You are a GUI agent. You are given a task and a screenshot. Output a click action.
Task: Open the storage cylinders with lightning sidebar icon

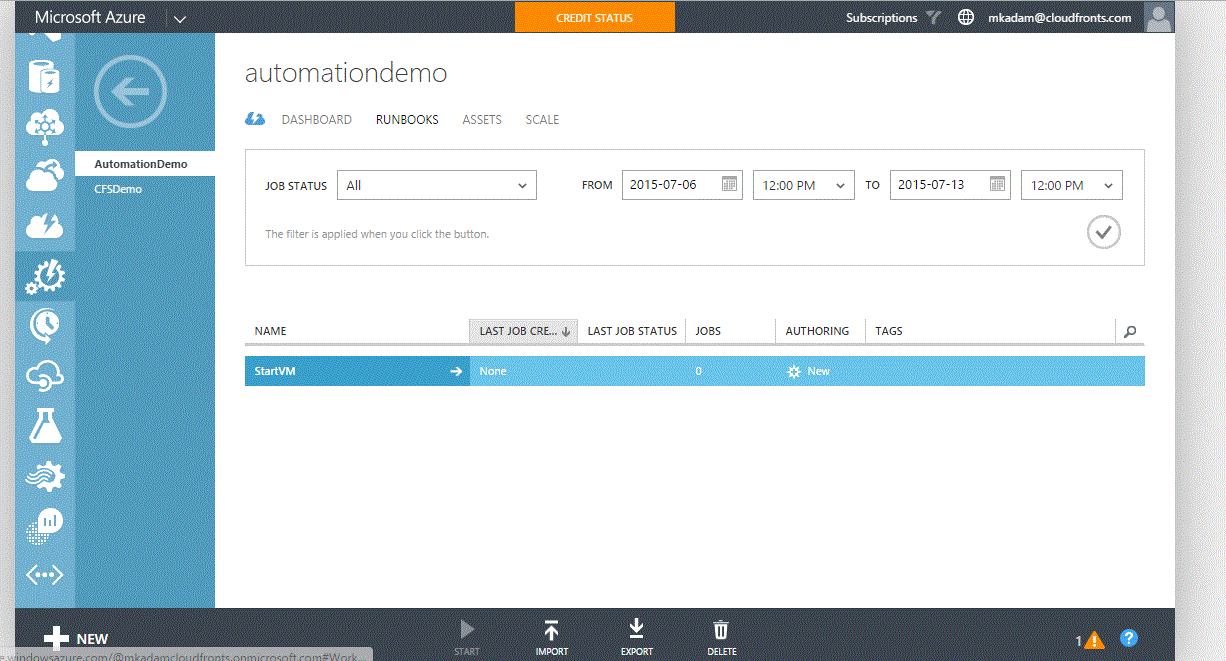point(44,78)
